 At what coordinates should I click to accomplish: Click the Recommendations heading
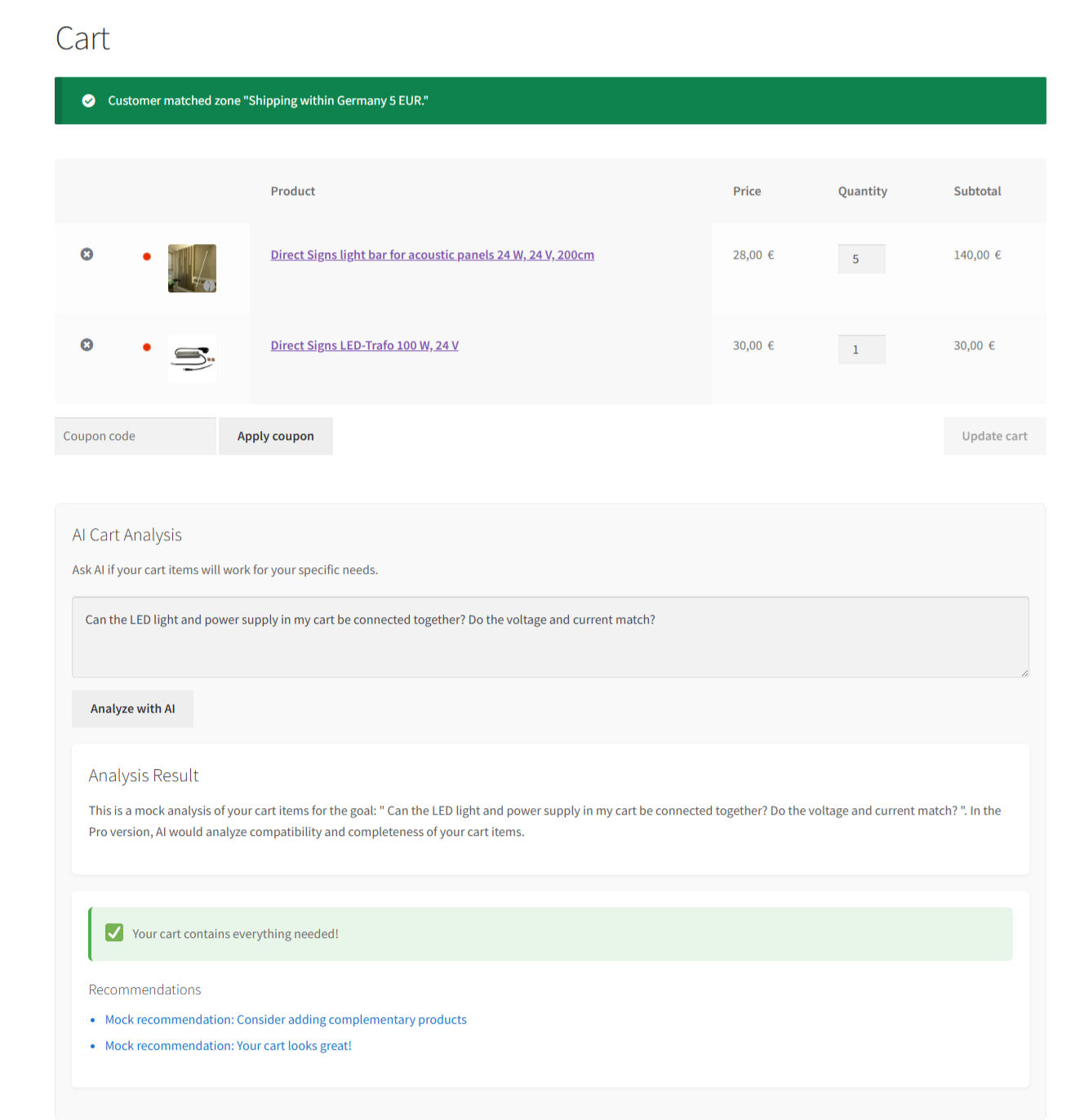point(144,989)
